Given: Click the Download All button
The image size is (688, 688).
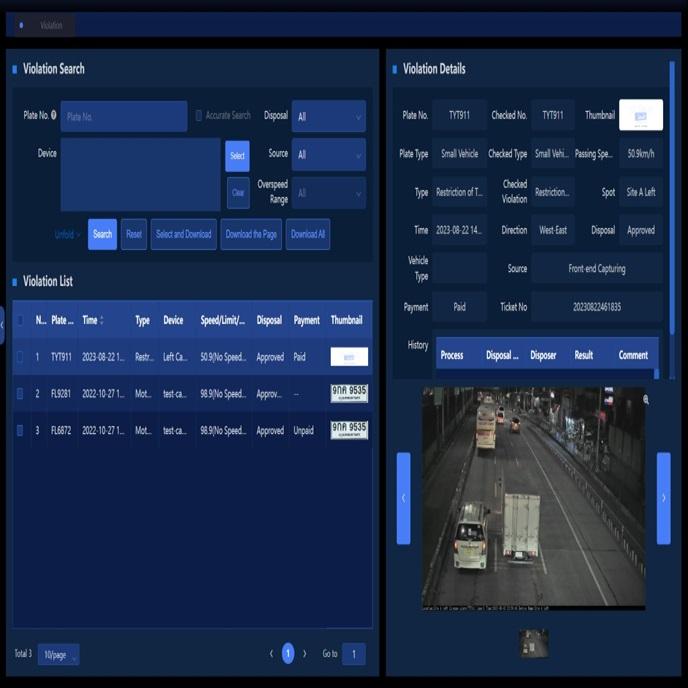Looking at the screenshot, I should point(307,235).
